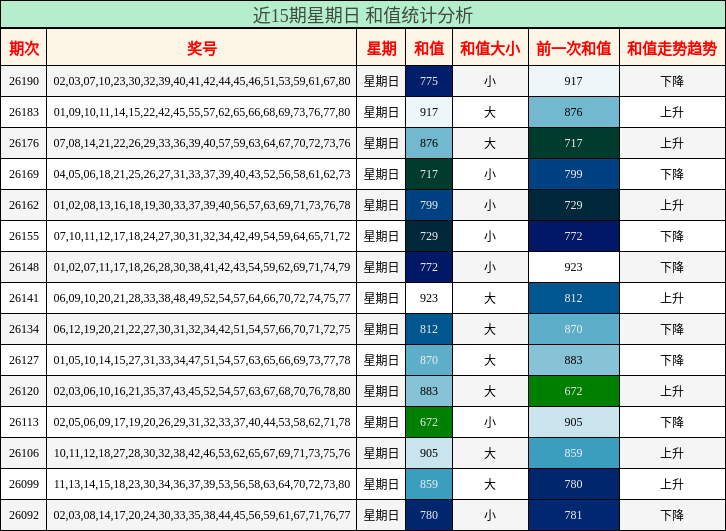
Task: Select previous sum 923 in row 26148
Action: click(x=573, y=268)
